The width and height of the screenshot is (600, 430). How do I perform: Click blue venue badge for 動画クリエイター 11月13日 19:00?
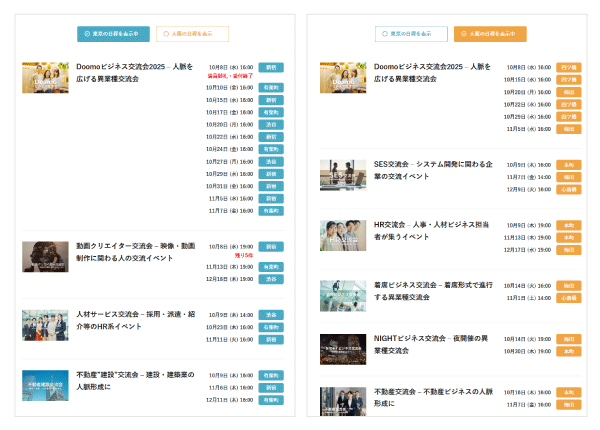271,267
